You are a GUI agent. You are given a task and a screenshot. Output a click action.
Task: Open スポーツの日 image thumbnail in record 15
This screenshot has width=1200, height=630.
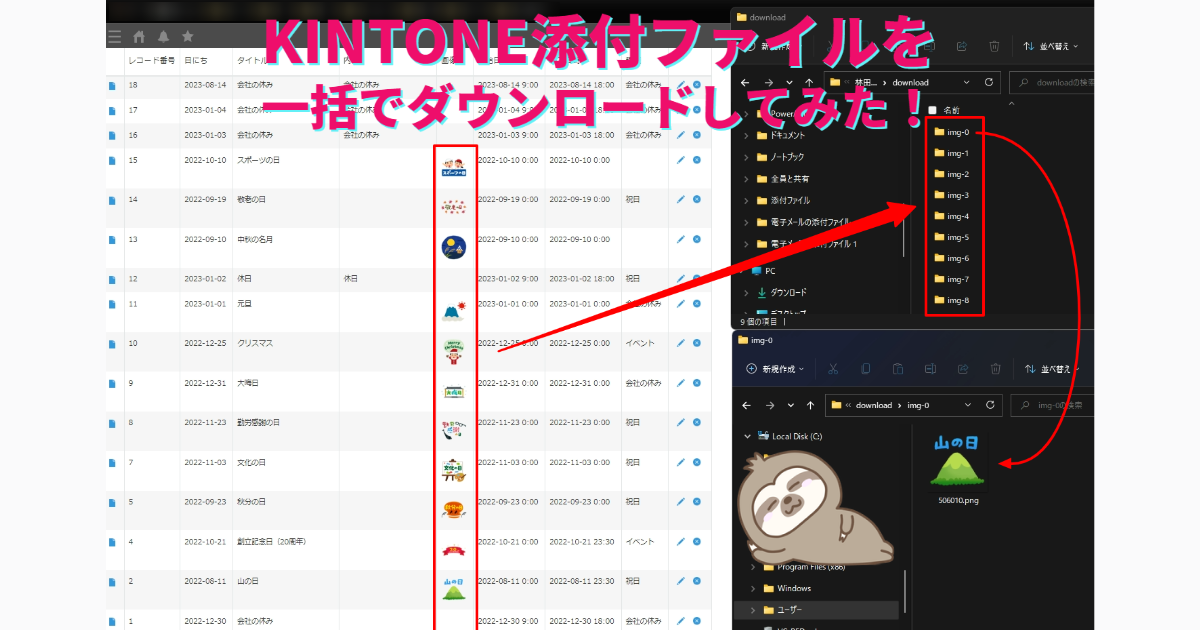pyautogui.click(x=454, y=168)
